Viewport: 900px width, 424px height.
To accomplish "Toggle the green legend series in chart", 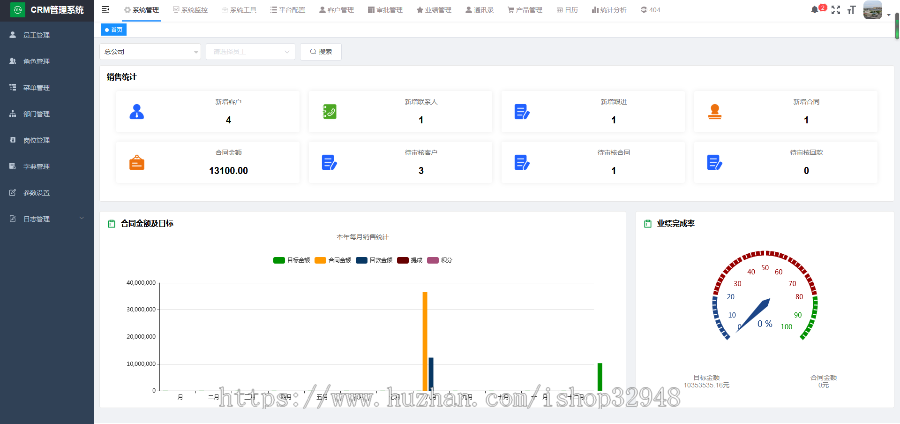I will [279, 260].
